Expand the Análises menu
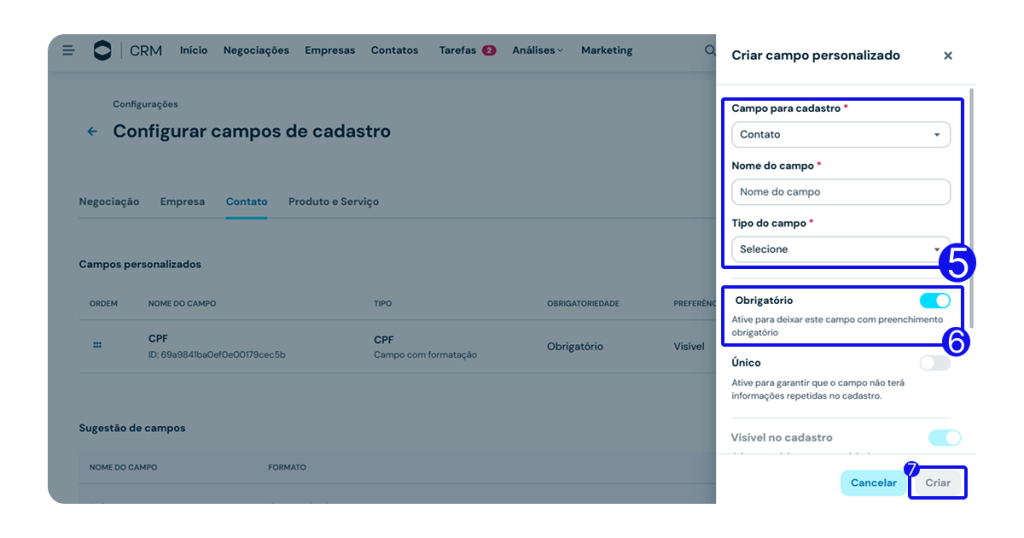Image resolution: width=1024 pixels, height=538 pixels. click(x=537, y=50)
